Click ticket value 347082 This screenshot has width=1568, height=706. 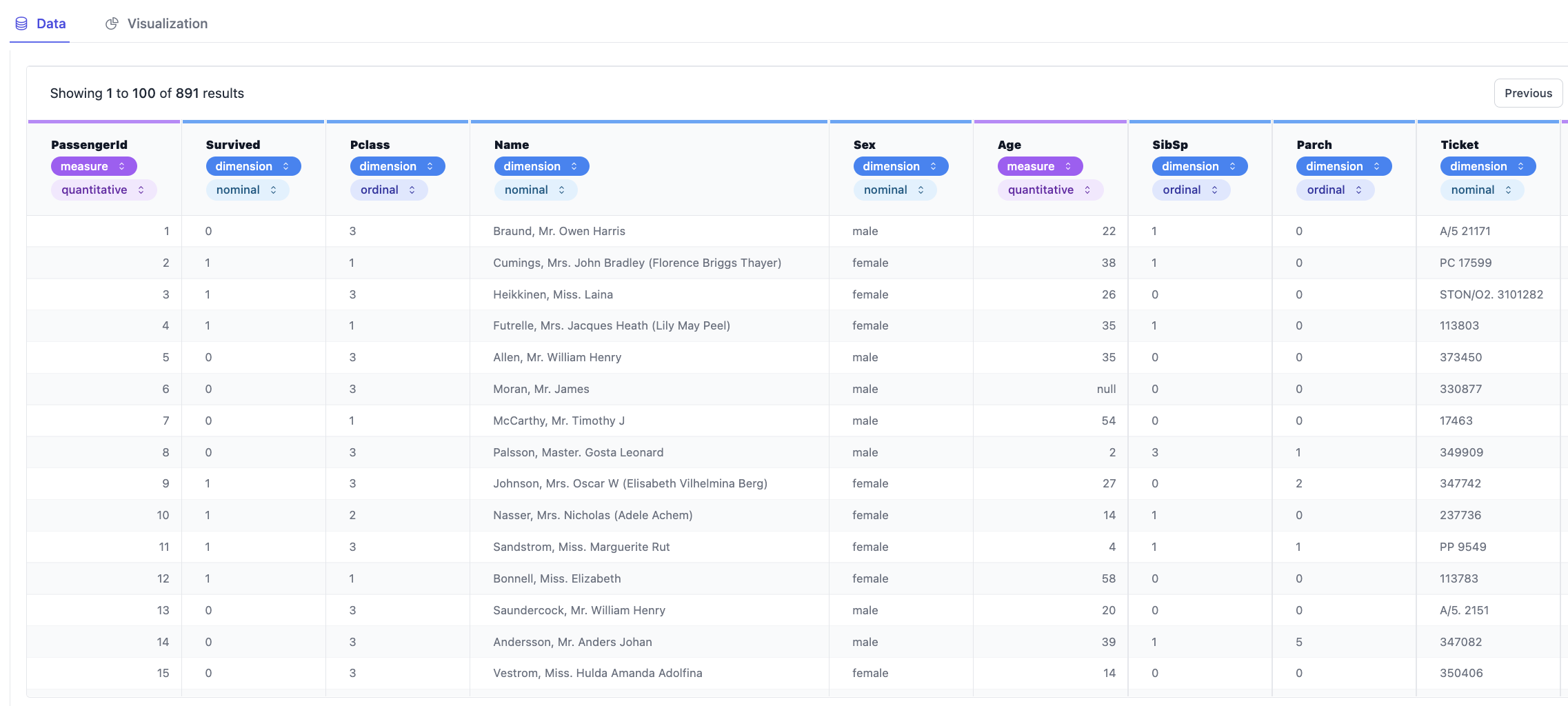click(1460, 642)
